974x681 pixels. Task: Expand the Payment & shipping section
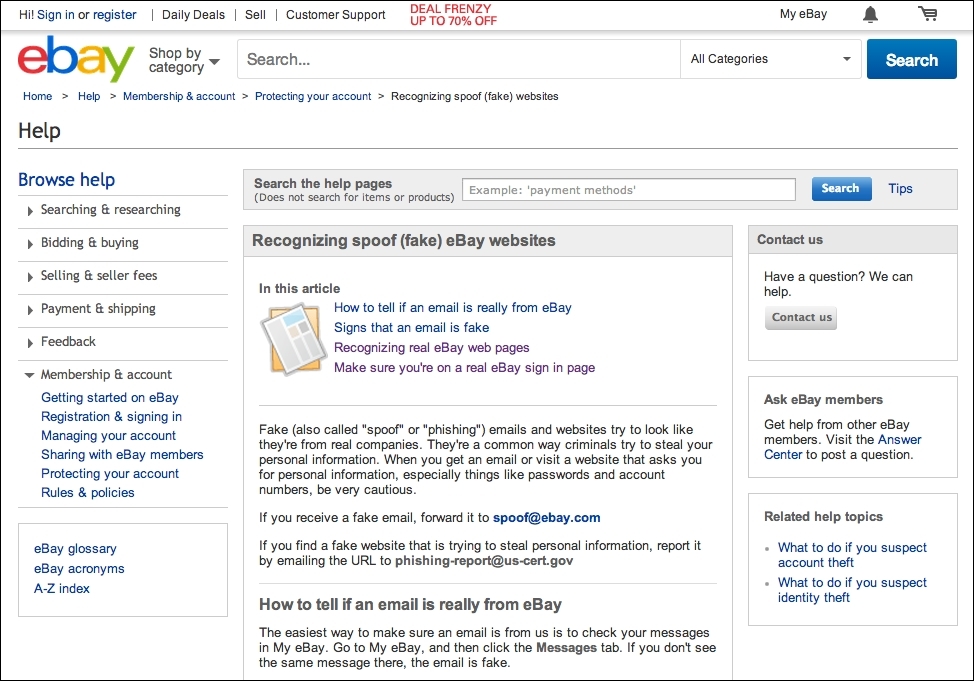[x=100, y=309]
